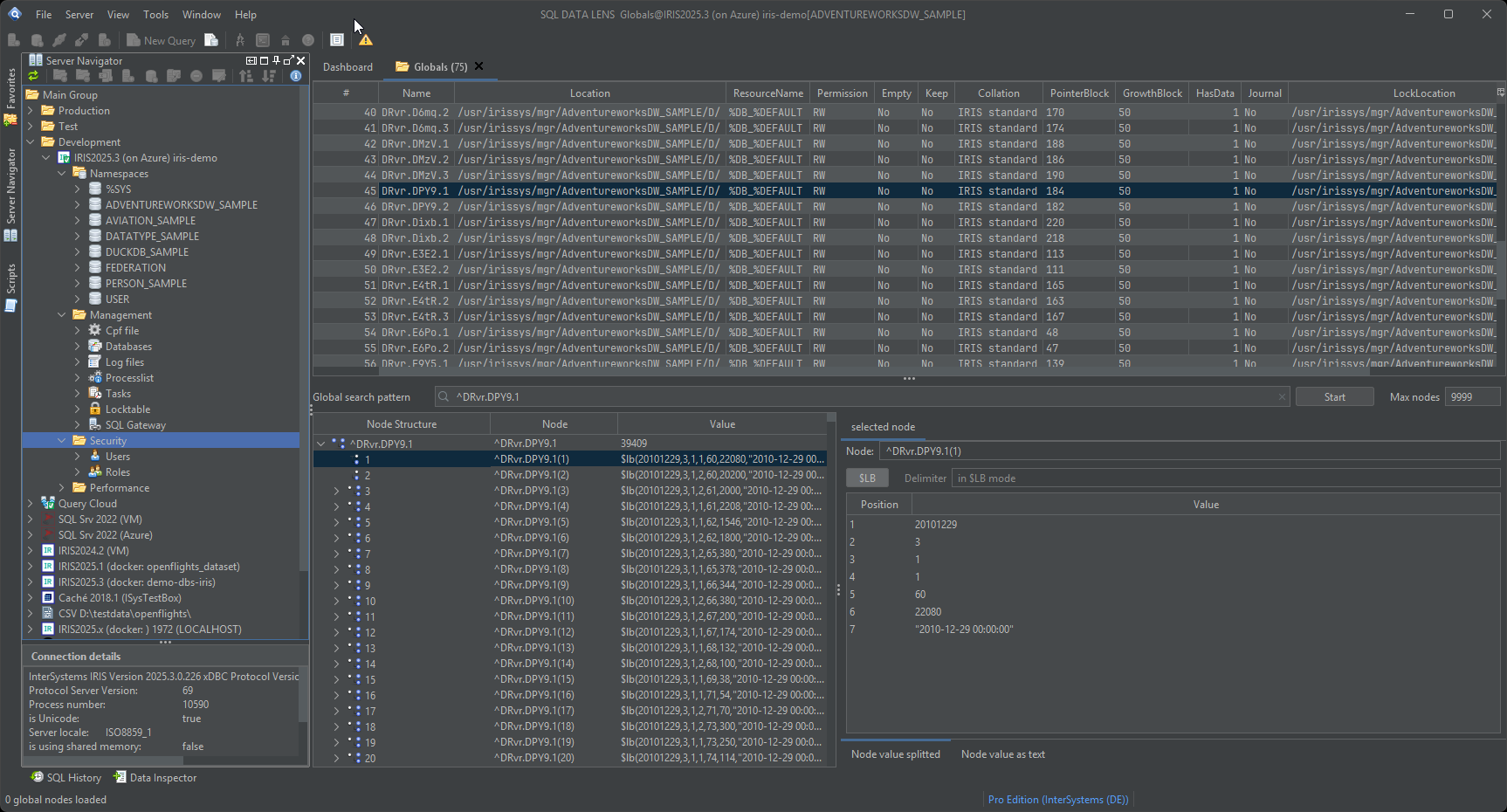Open the Help menu
The height and width of the screenshot is (812, 1507).
[x=246, y=15]
